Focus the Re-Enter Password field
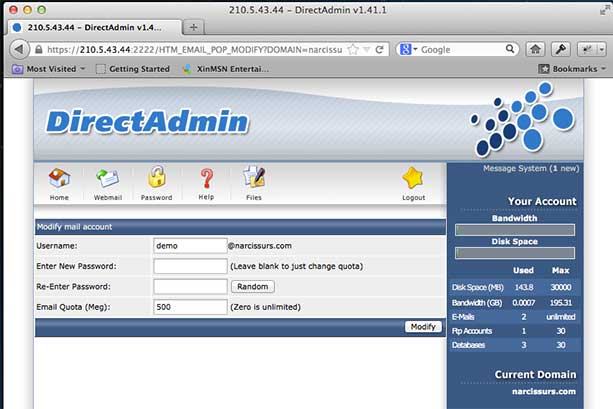Viewport: 613px width, 409px height. point(190,287)
